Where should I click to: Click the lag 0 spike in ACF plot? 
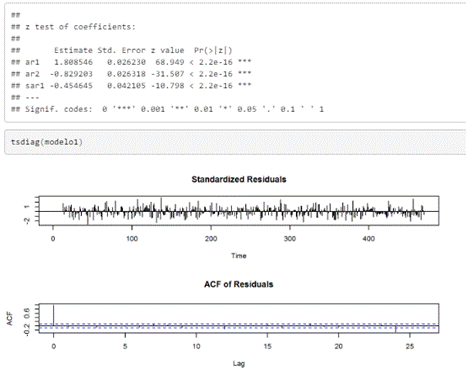point(53,315)
